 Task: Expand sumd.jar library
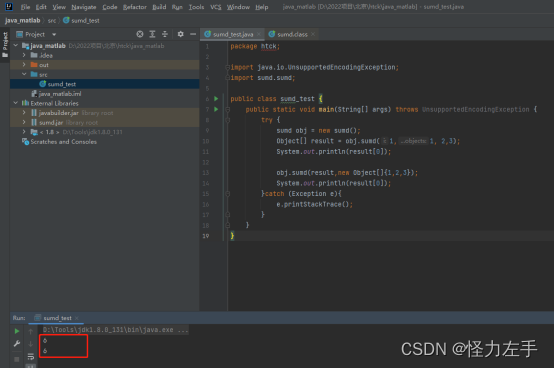[x=24, y=122]
